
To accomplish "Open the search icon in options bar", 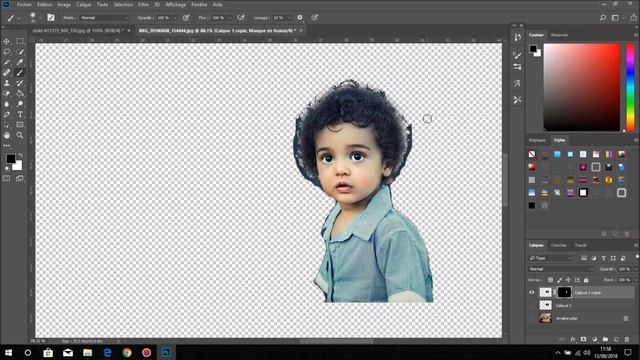I will coord(603,18).
